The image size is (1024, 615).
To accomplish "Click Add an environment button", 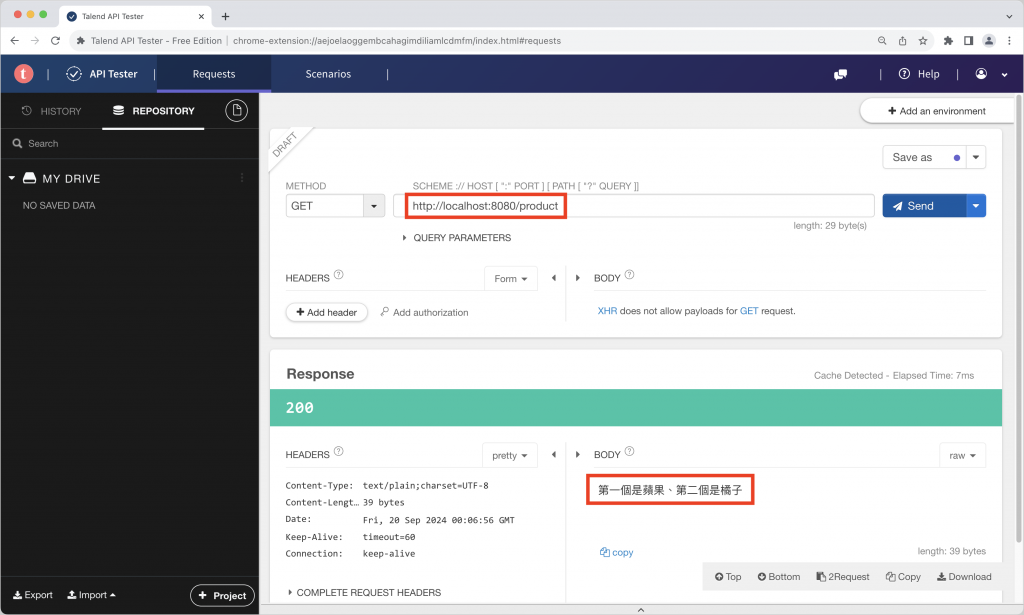I will tap(936, 111).
